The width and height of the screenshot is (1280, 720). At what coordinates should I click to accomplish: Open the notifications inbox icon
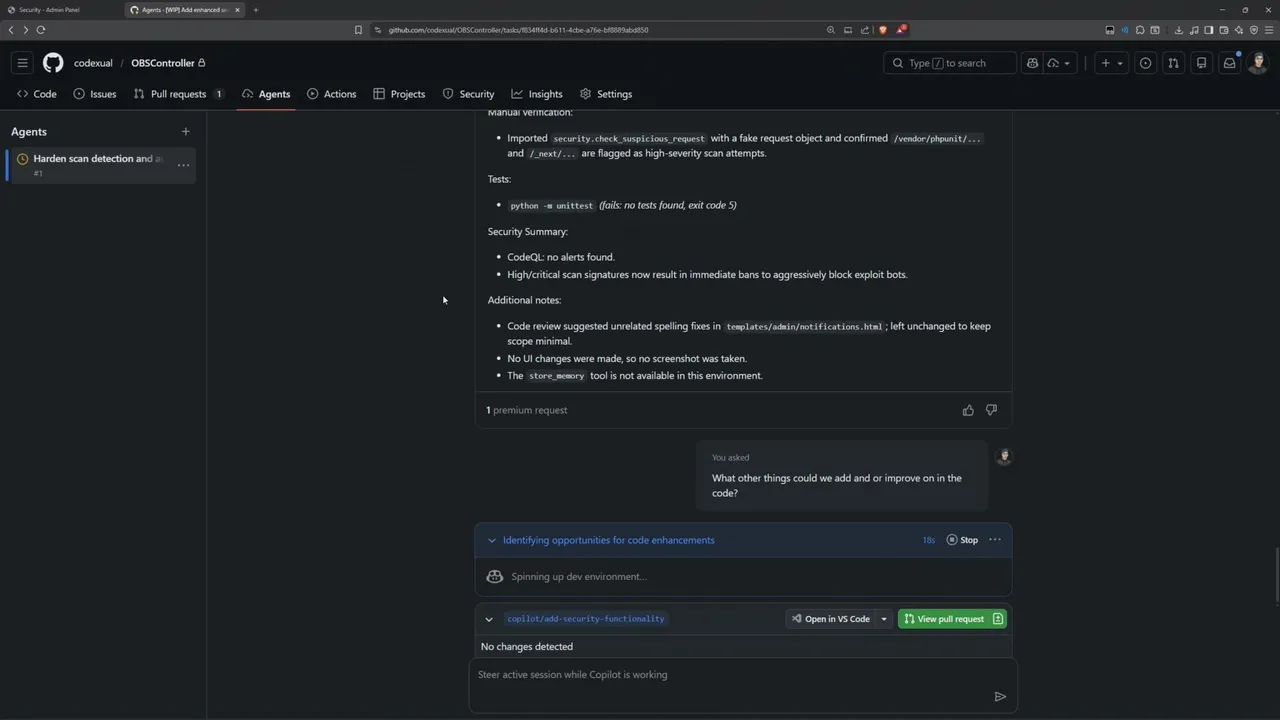click(1229, 63)
